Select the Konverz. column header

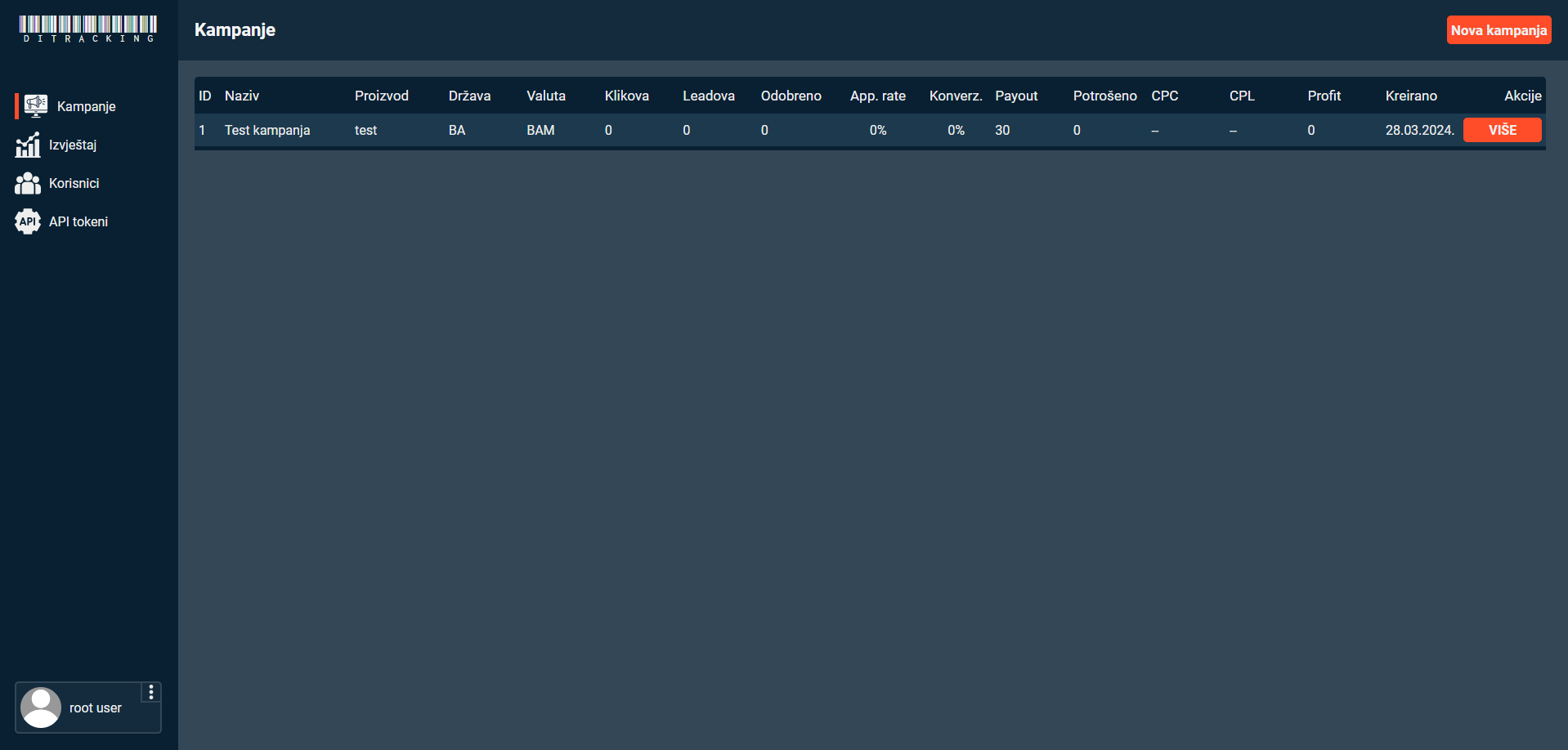956,96
